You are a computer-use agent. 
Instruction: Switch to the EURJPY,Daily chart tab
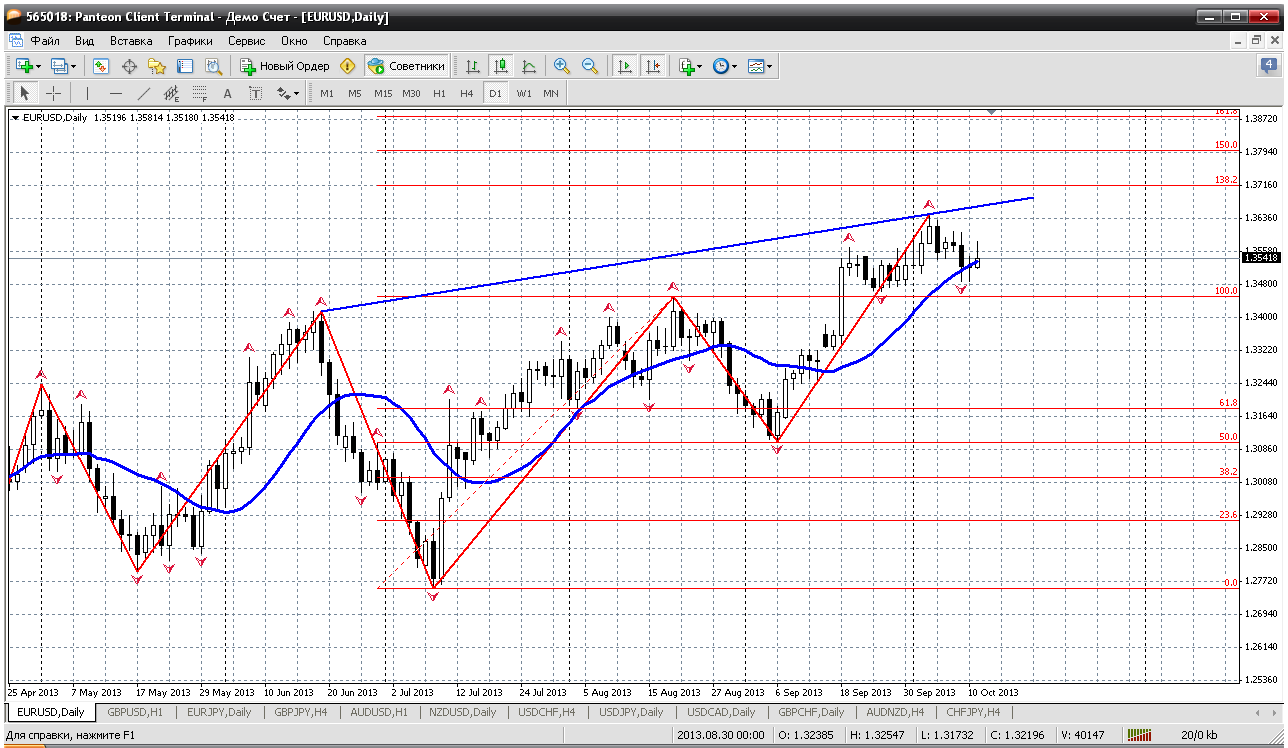pyautogui.click(x=218, y=712)
